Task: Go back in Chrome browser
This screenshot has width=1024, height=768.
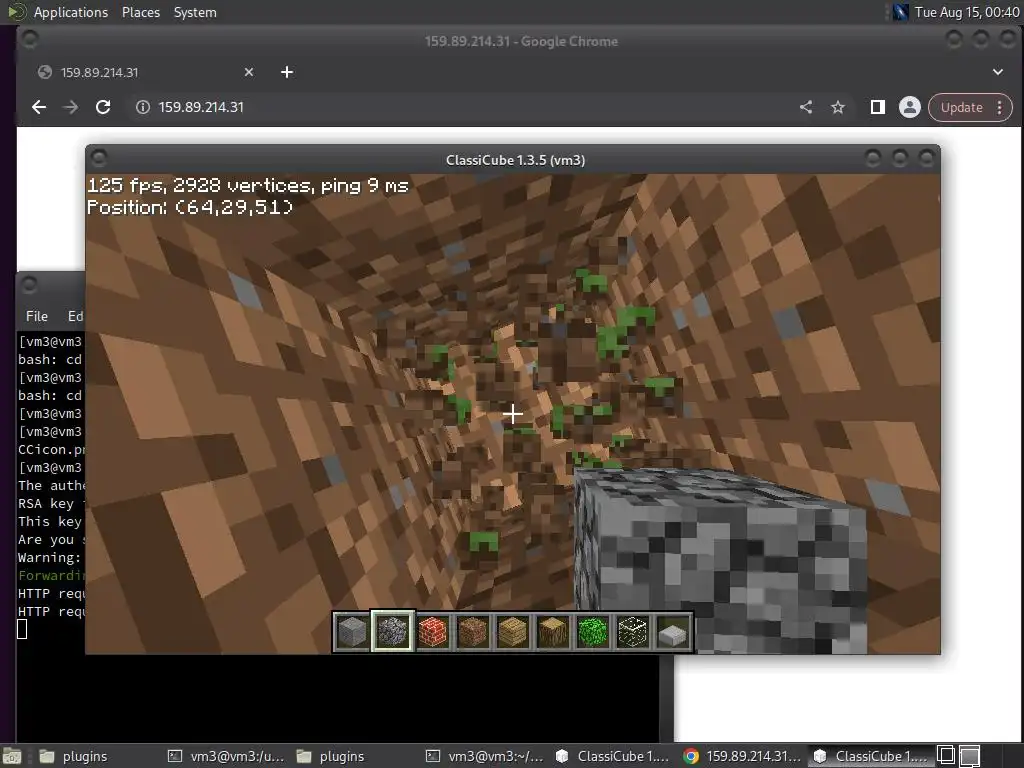Action: pyautogui.click(x=39, y=107)
